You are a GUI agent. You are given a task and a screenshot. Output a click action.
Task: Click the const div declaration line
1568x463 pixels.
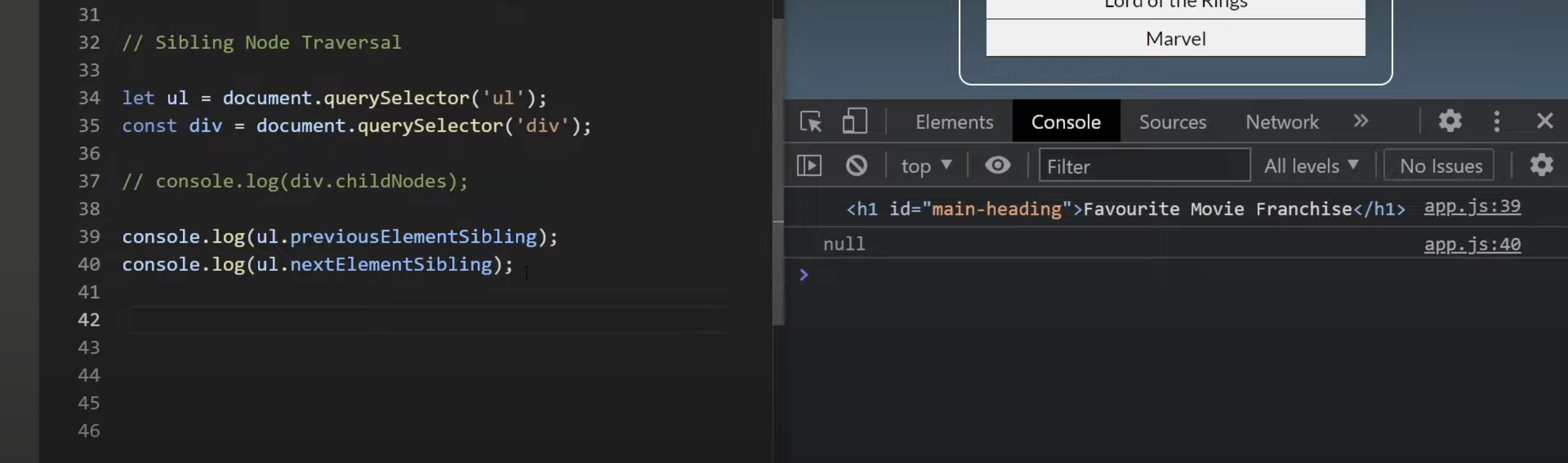356,126
